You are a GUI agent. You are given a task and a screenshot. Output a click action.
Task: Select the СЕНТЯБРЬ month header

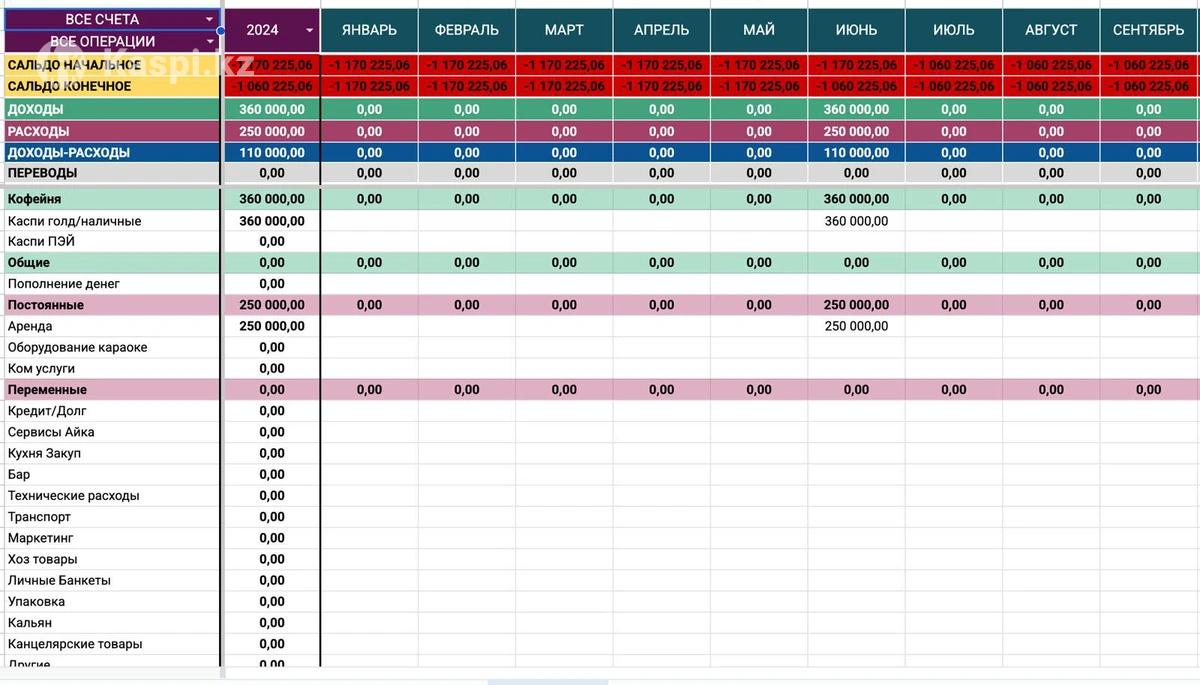[1148, 30]
